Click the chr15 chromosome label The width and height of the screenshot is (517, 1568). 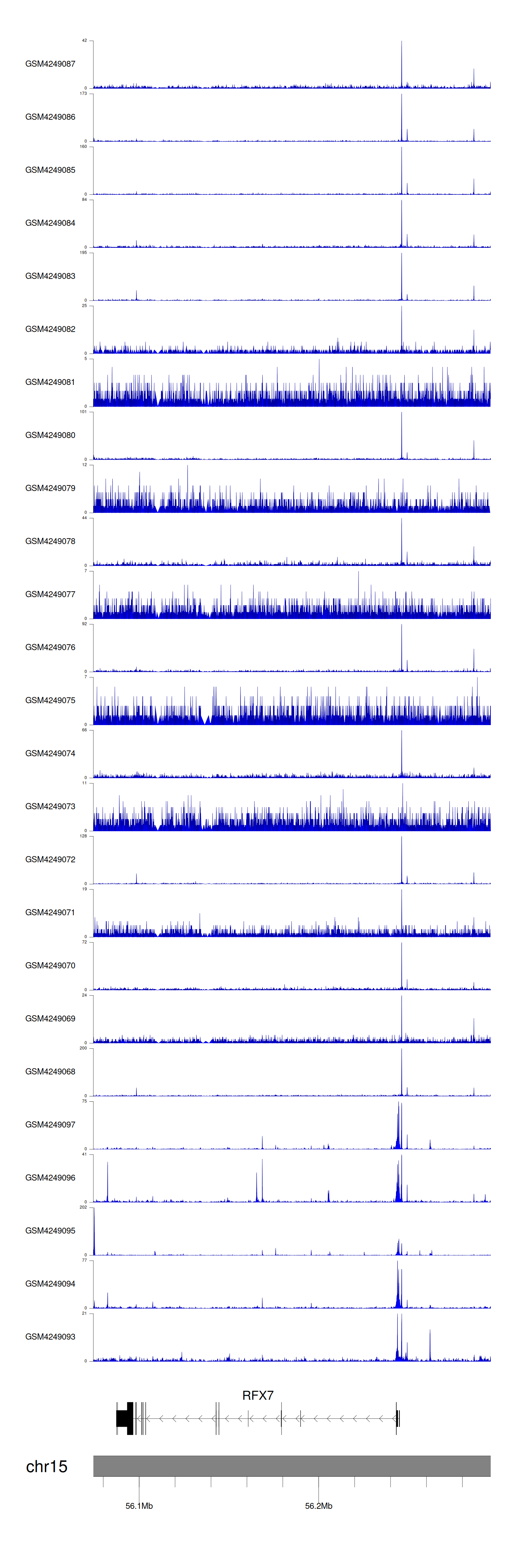tap(46, 1466)
